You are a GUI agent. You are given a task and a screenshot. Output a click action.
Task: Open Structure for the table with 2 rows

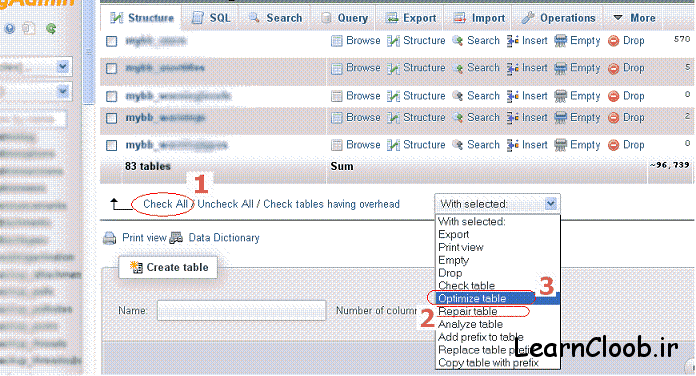click(x=416, y=118)
